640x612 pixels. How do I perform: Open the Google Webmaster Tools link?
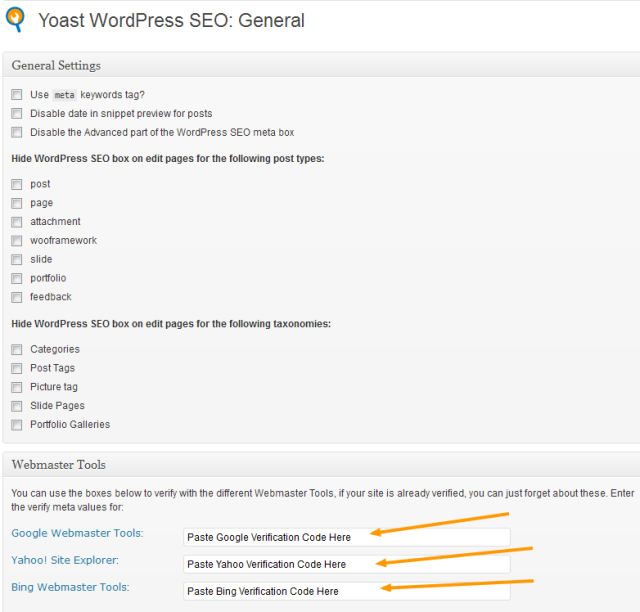point(77,533)
